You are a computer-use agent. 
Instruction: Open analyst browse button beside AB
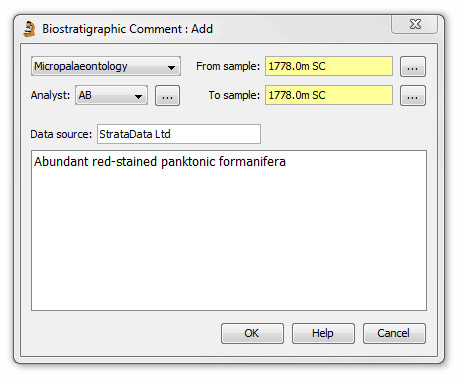tap(167, 96)
